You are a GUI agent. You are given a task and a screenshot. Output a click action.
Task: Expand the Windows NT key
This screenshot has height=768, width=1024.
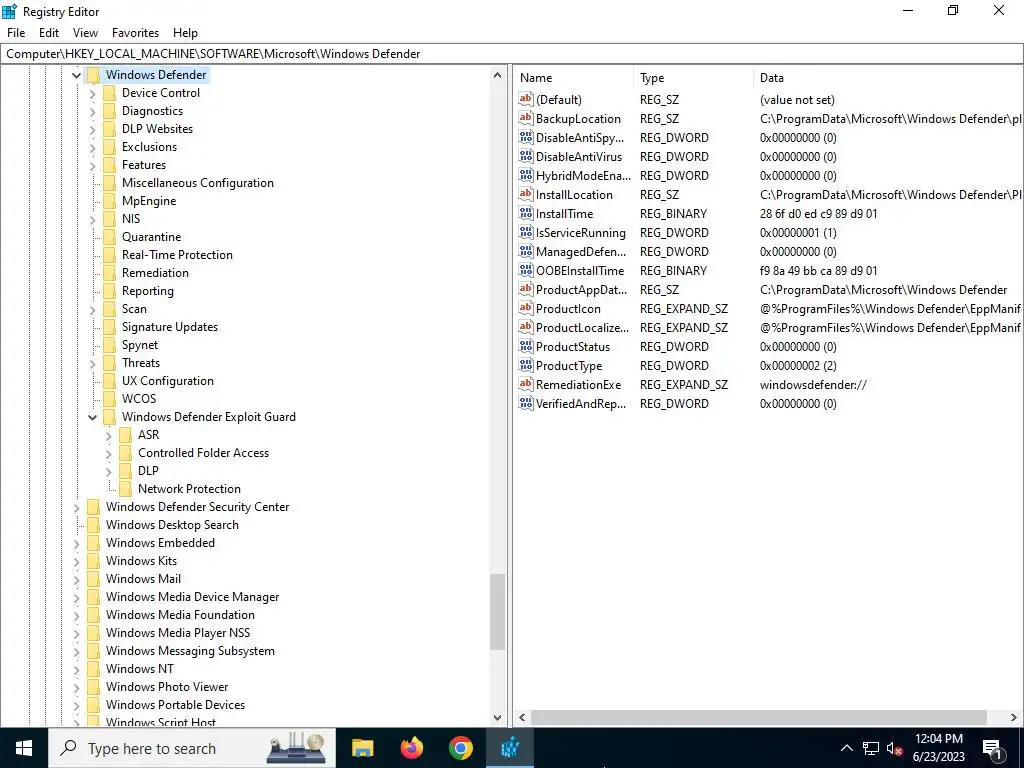pyautogui.click(x=76, y=669)
